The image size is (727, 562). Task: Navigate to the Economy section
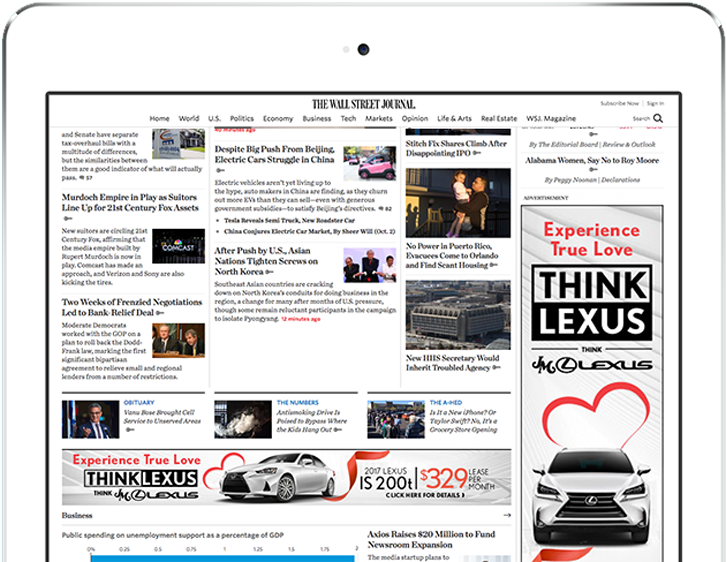tap(278, 119)
